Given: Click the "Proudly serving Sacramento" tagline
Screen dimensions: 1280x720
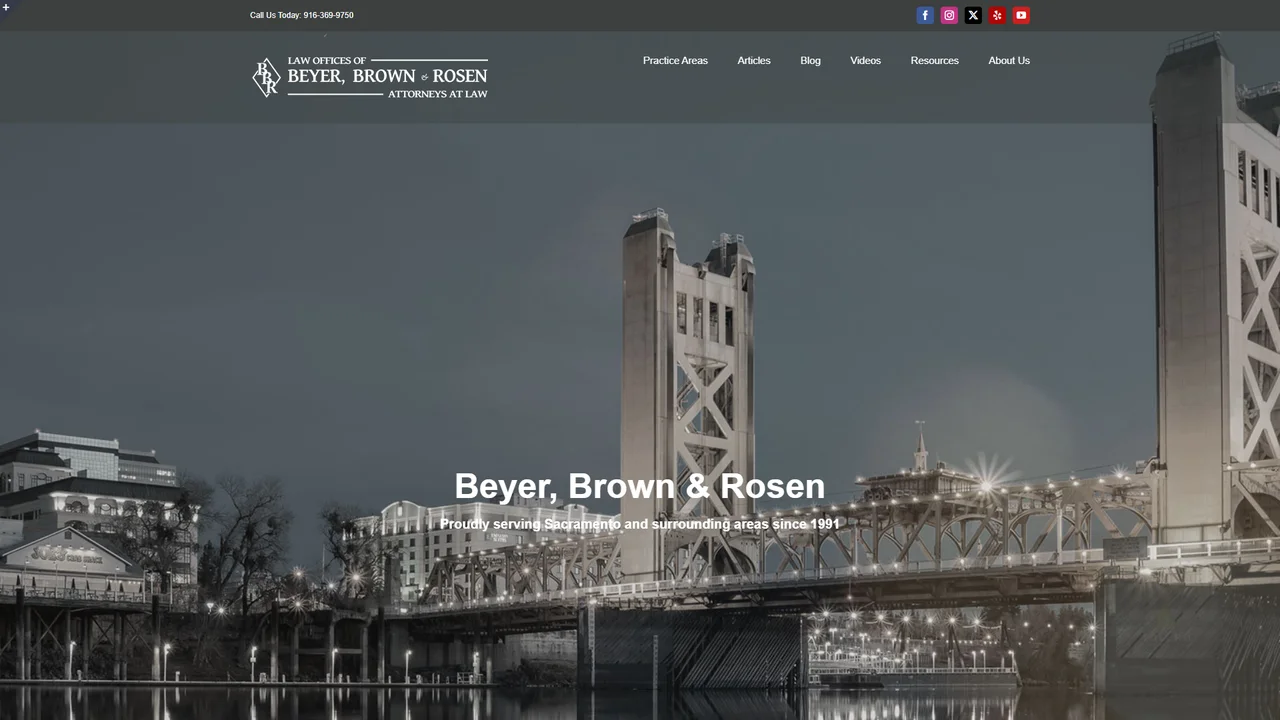Looking at the screenshot, I should tap(640, 524).
